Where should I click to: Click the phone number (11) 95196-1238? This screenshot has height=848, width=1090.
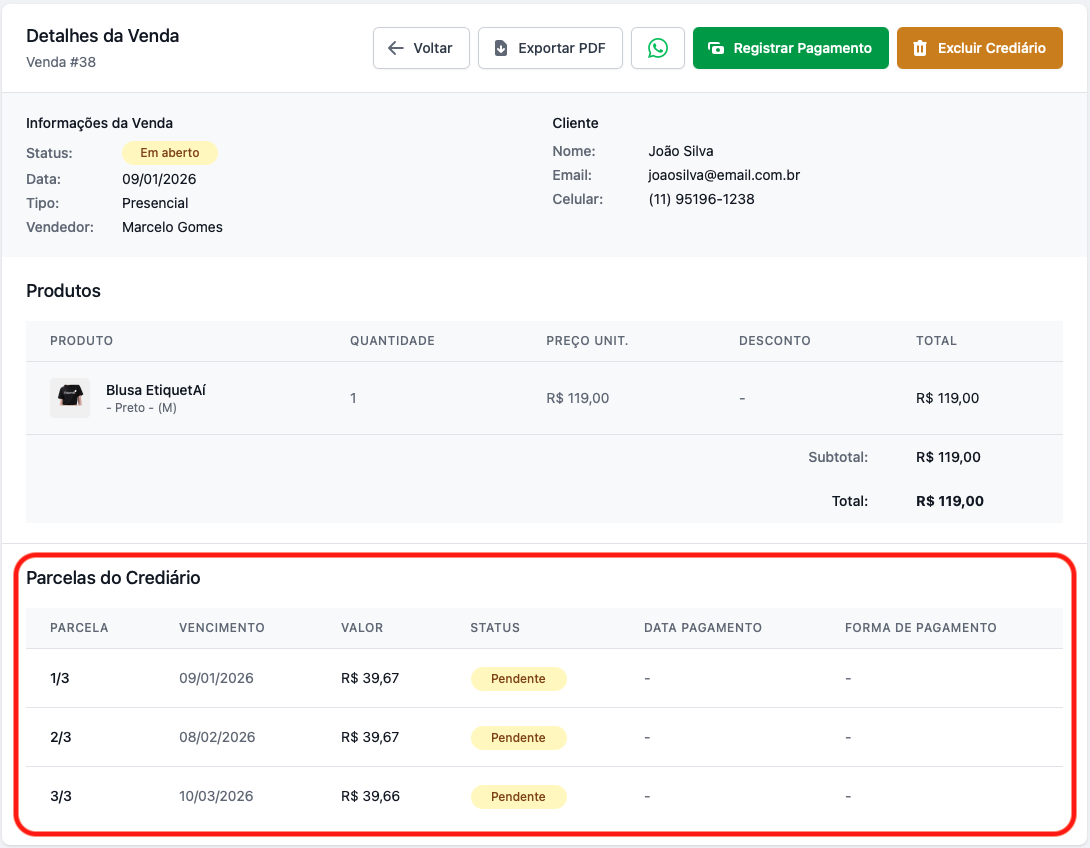(x=701, y=199)
